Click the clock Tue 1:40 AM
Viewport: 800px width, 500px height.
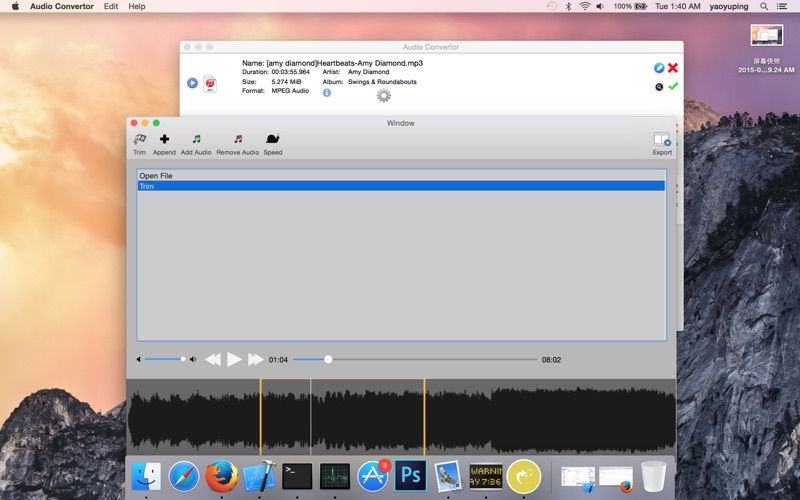[678, 6]
